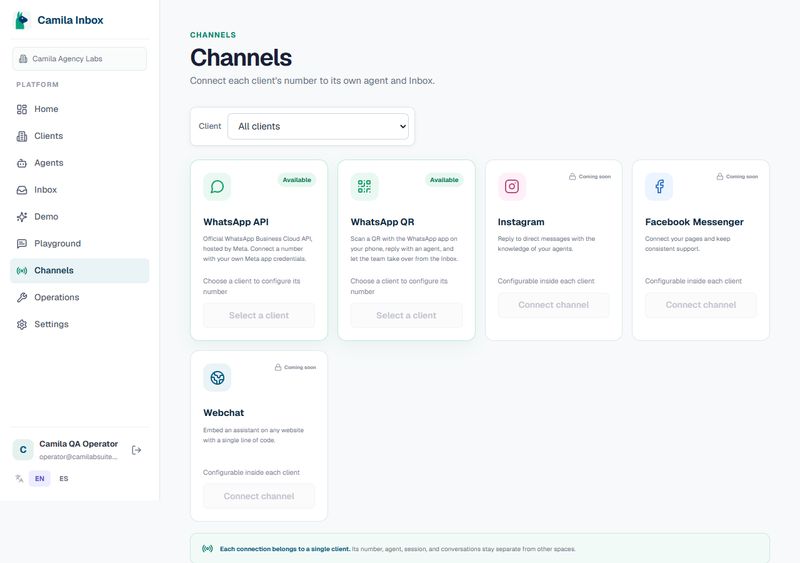Screen dimensions: 800x563
Task: Open Operations from sidebar
Action: (80, 298)
